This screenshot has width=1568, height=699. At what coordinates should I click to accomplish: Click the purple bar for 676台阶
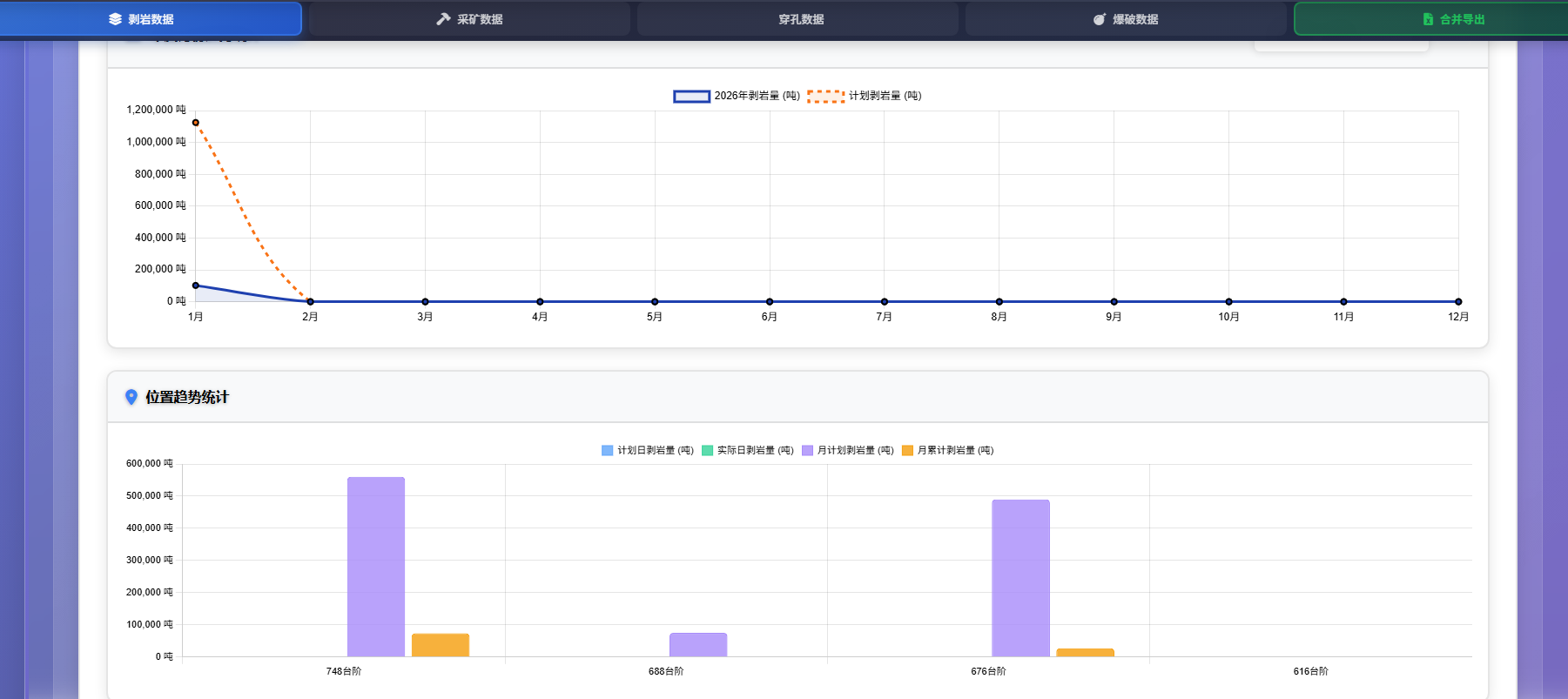1020,577
